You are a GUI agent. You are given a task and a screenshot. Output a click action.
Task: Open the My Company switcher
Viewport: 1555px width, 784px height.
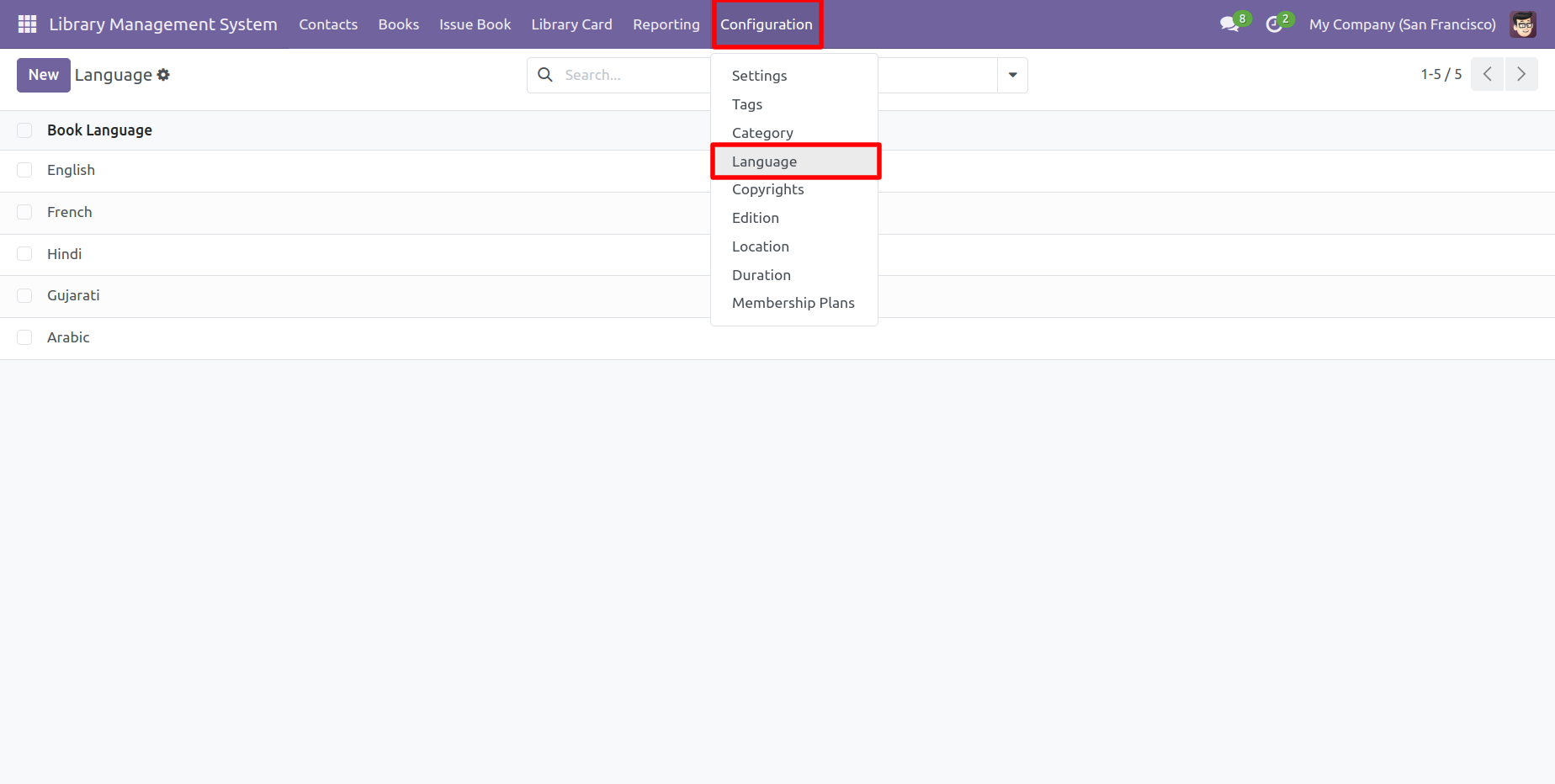(x=1402, y=24)
